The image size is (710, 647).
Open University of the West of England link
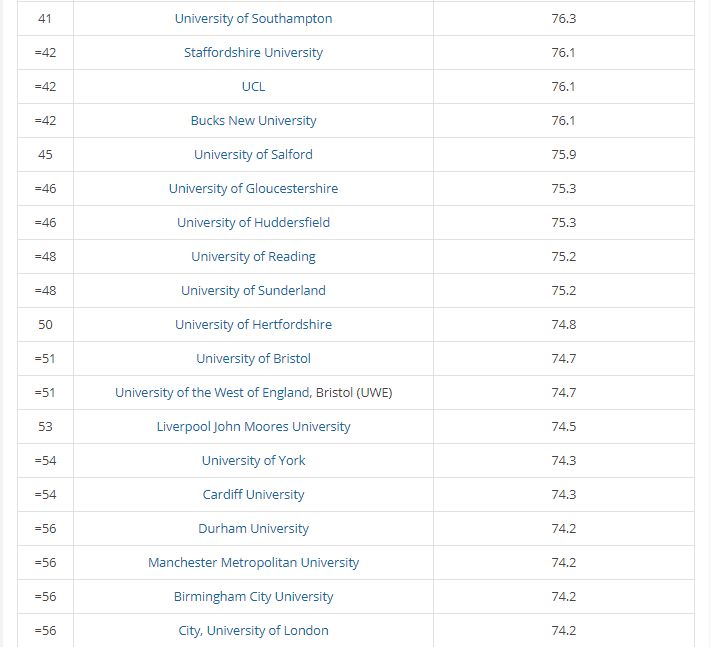pos(253,392)
